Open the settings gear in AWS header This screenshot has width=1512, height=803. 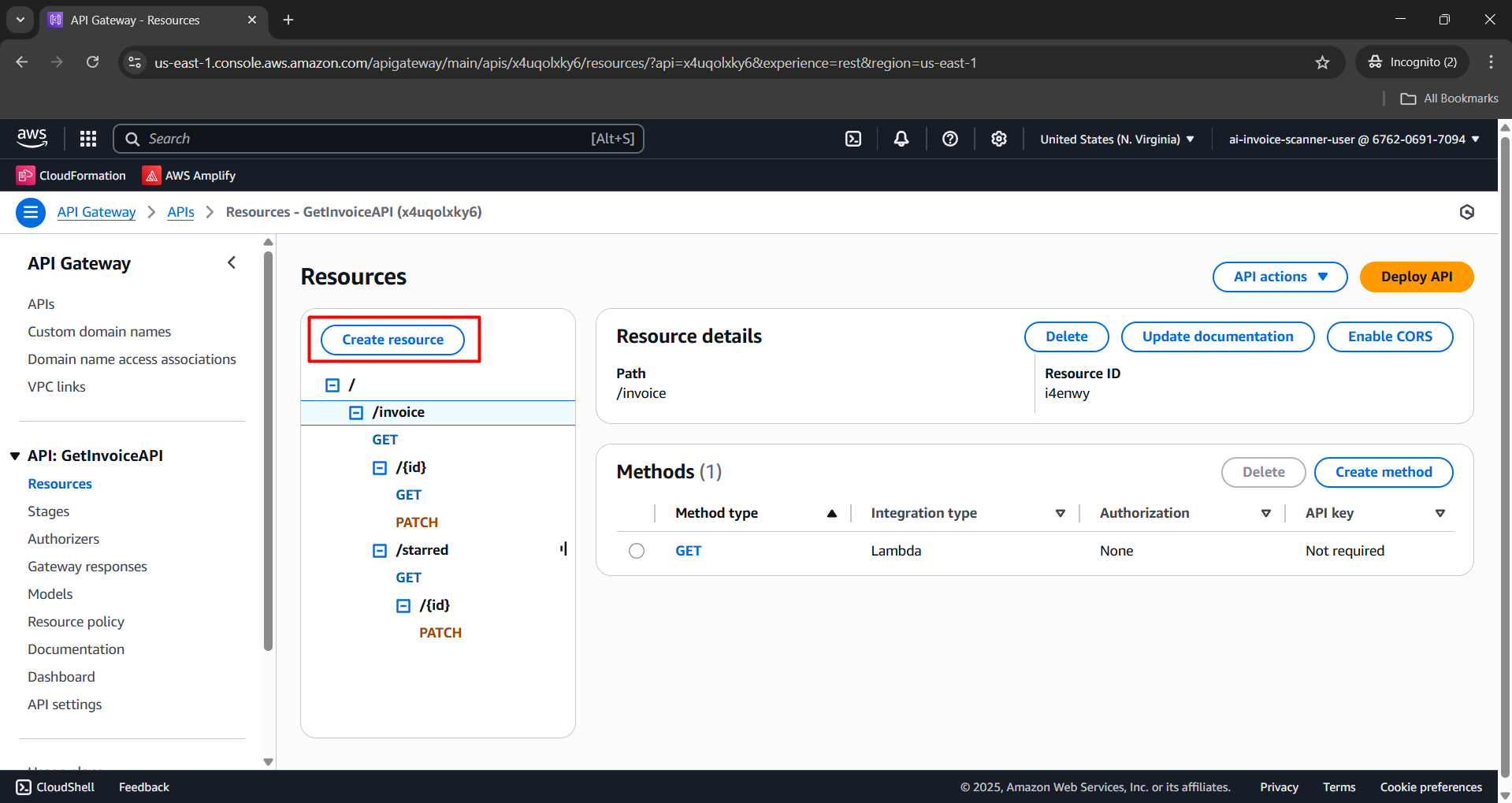(x=999, y=139)
